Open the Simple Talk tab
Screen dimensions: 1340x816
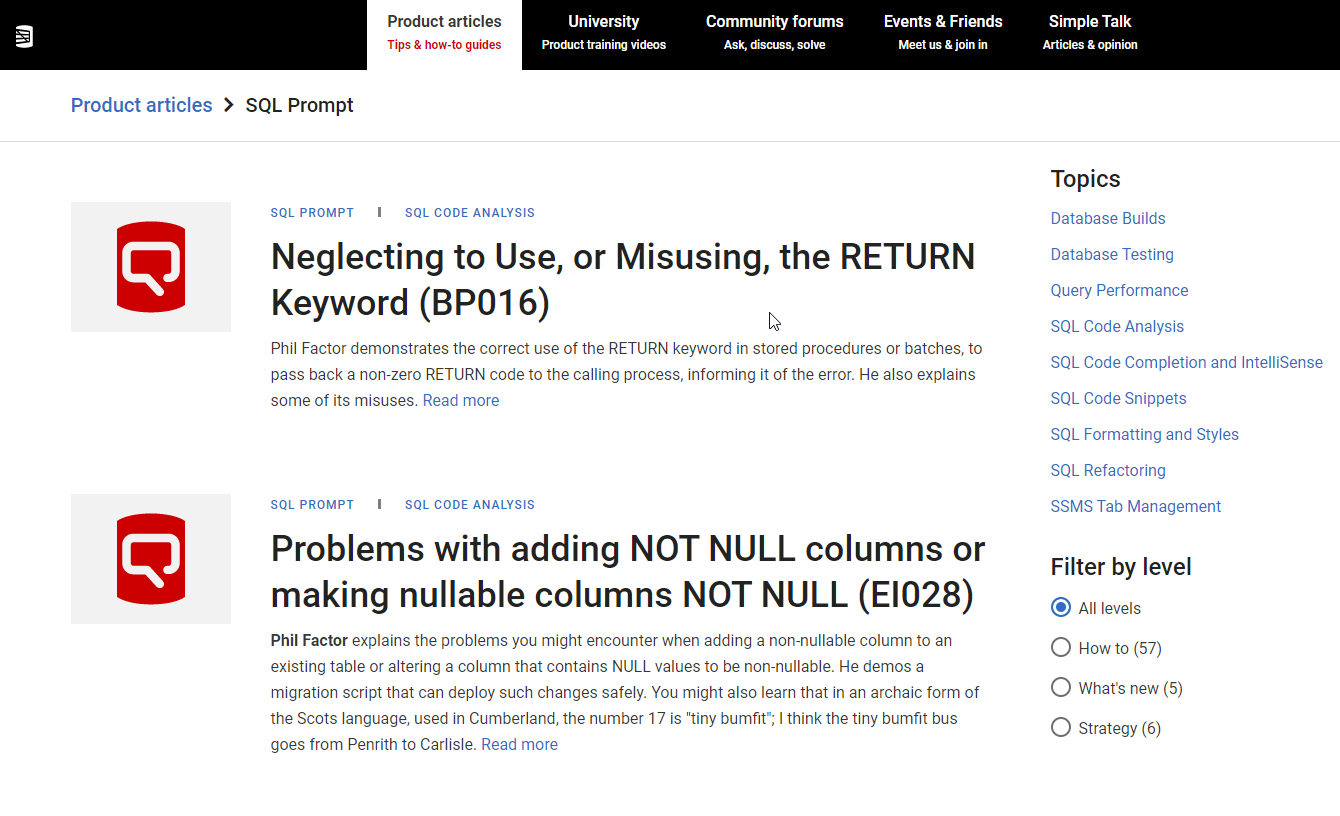(1089, 33)
